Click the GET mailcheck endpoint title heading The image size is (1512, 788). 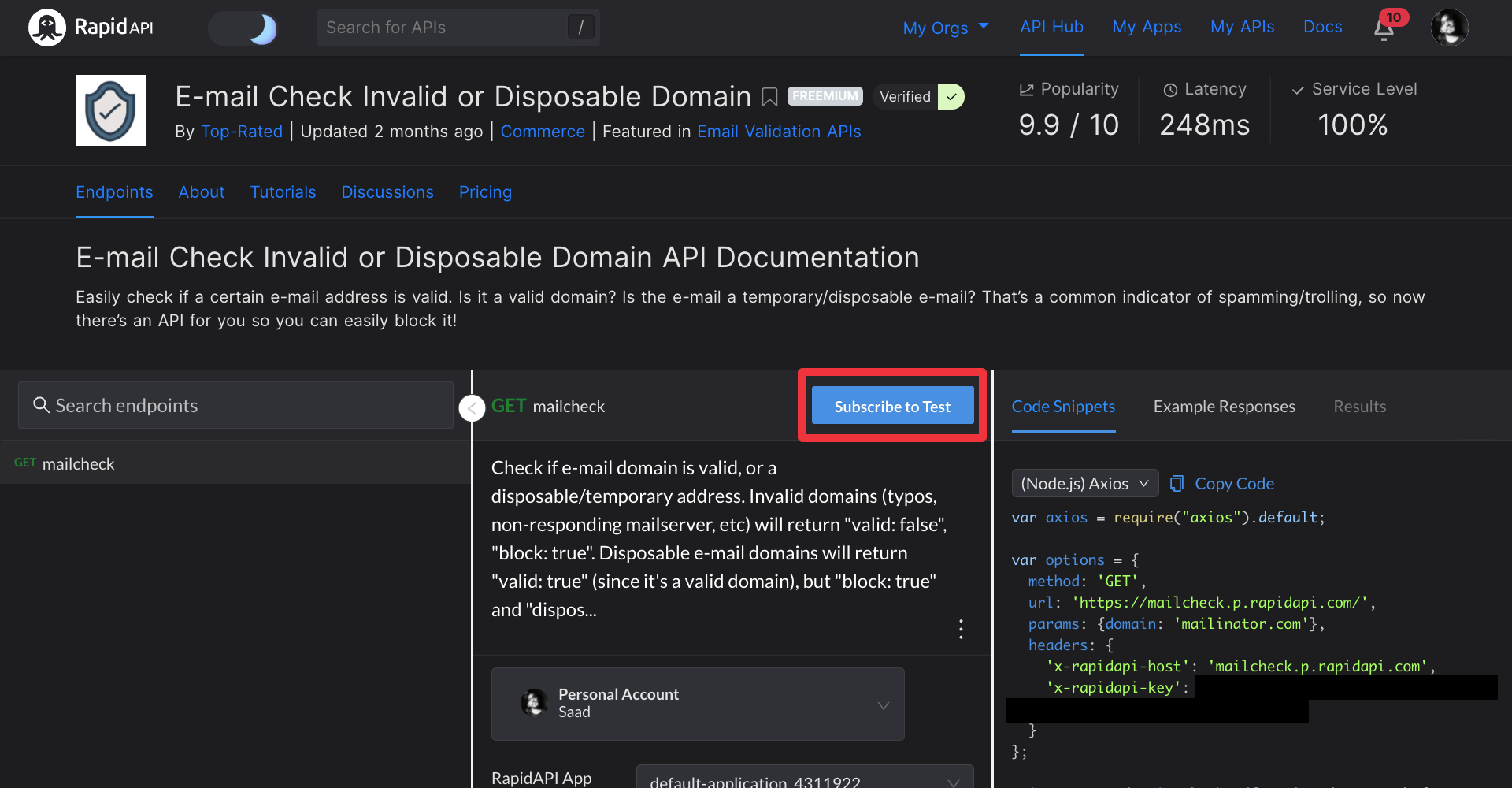tap(548, 406)
